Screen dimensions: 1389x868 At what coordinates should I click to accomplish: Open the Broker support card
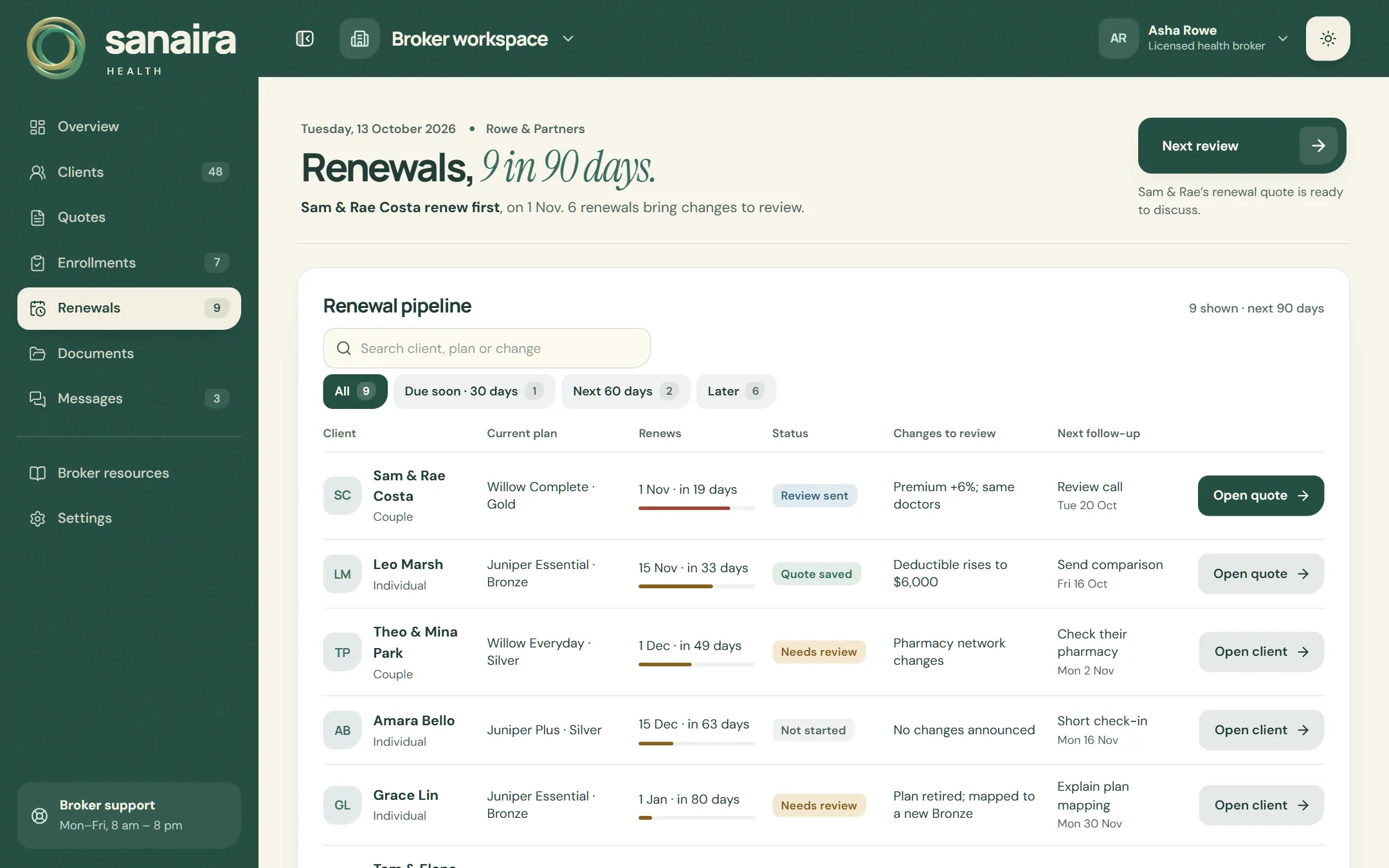[x=129, y=815]
